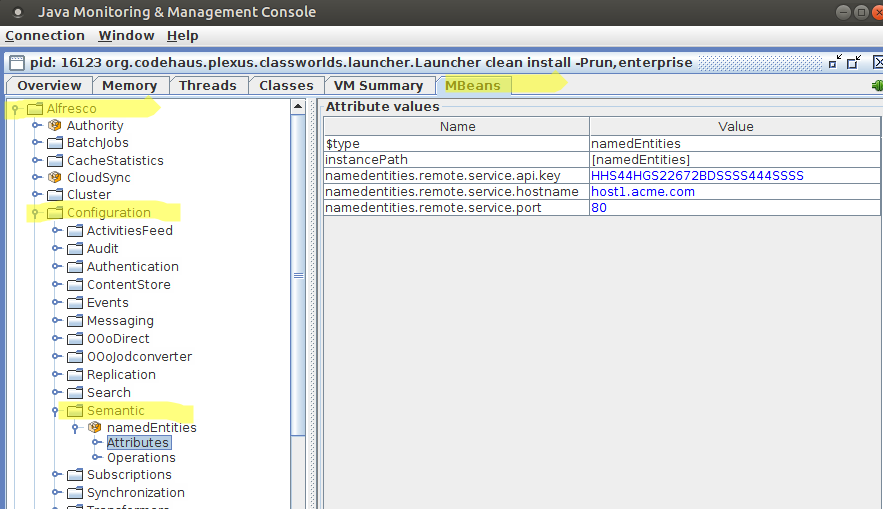Click the namedEntities MBean icon
Screen dimensions: 883x509
95,427
